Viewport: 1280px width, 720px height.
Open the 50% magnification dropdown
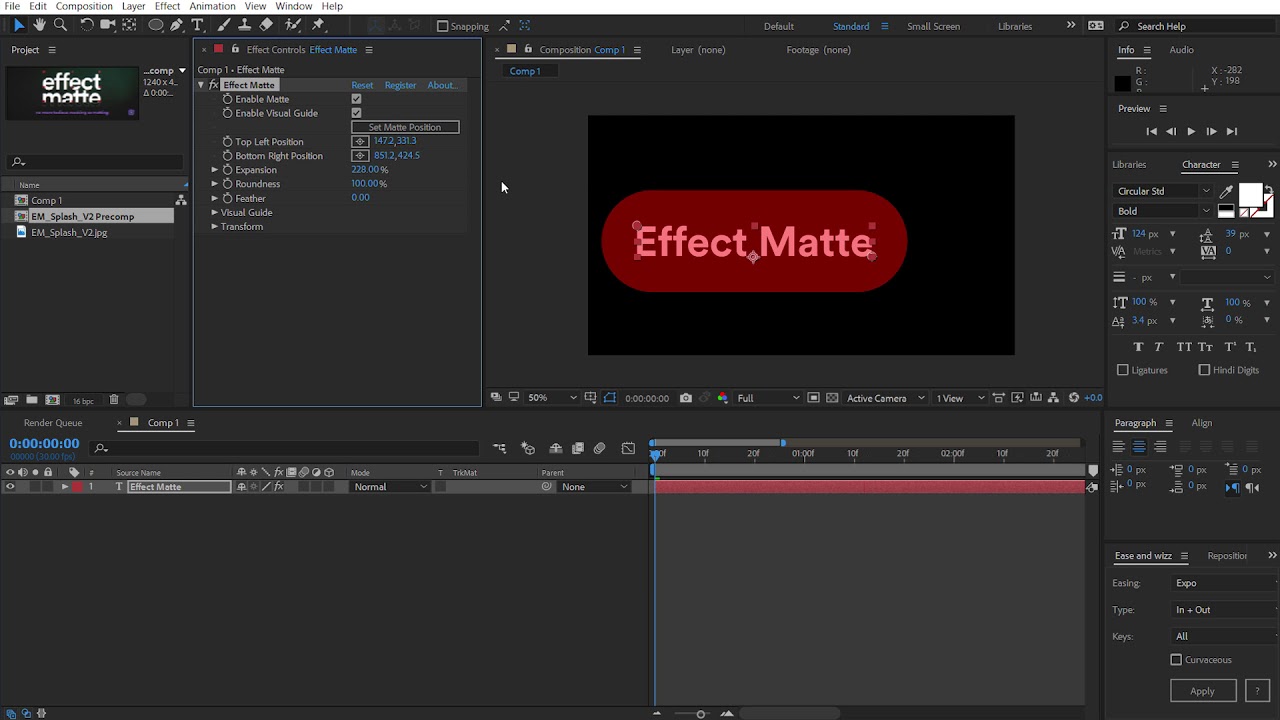[552, 398]
